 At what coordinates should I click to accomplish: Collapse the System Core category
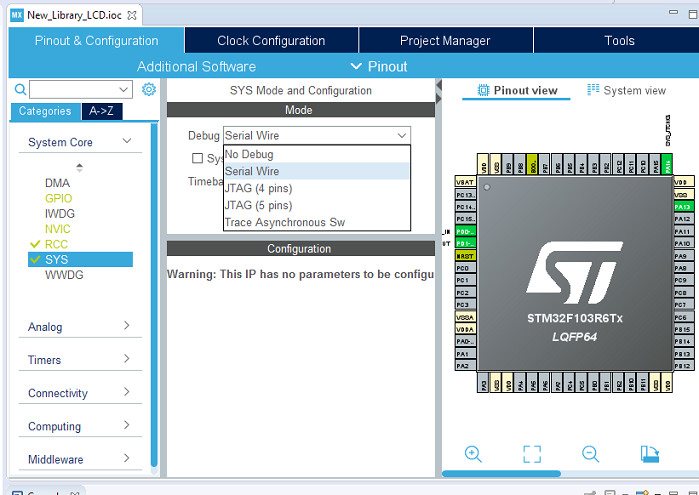[x=127, y=141]
